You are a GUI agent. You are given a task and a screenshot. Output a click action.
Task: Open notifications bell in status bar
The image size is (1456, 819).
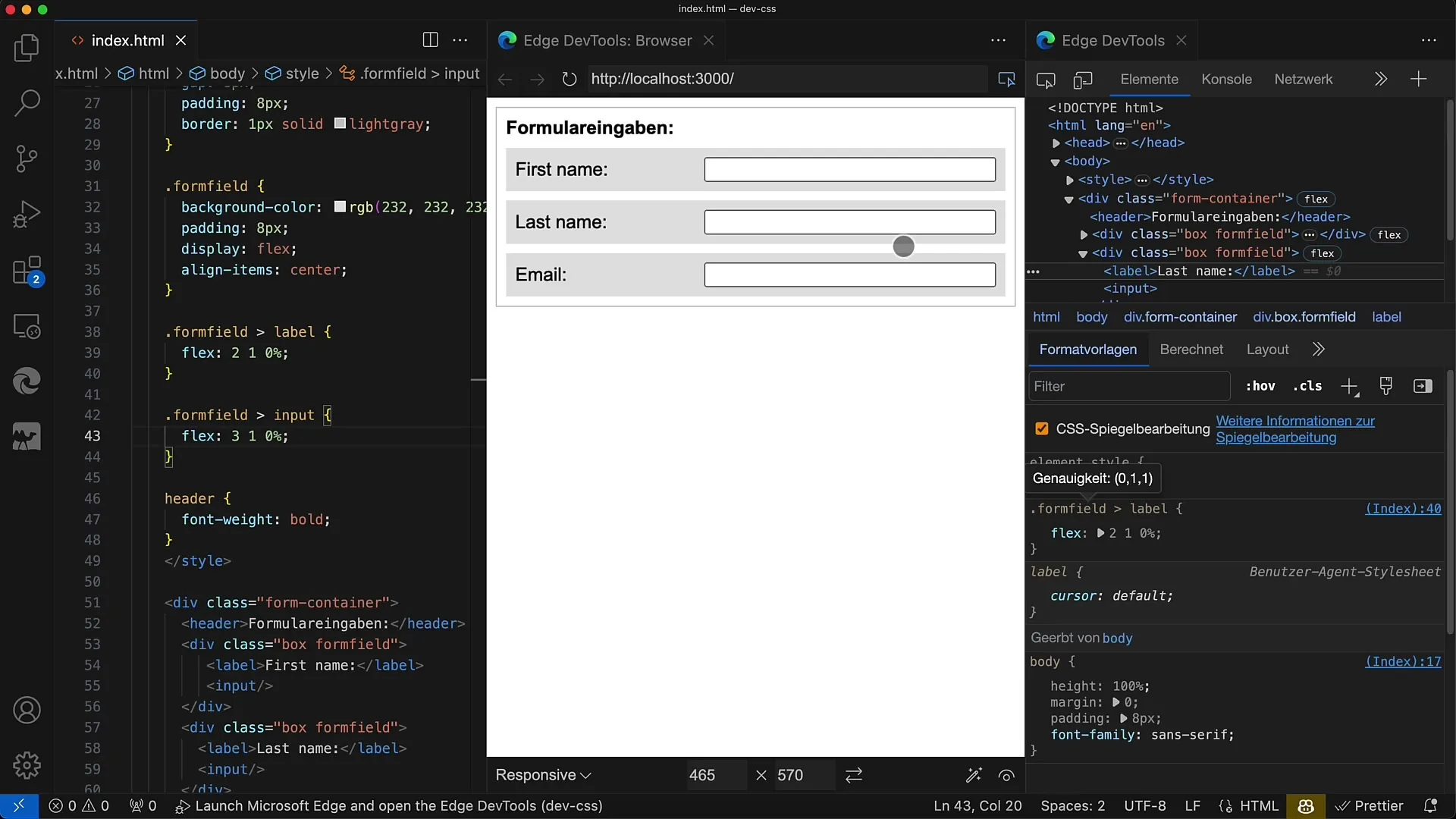(1430, 806)
